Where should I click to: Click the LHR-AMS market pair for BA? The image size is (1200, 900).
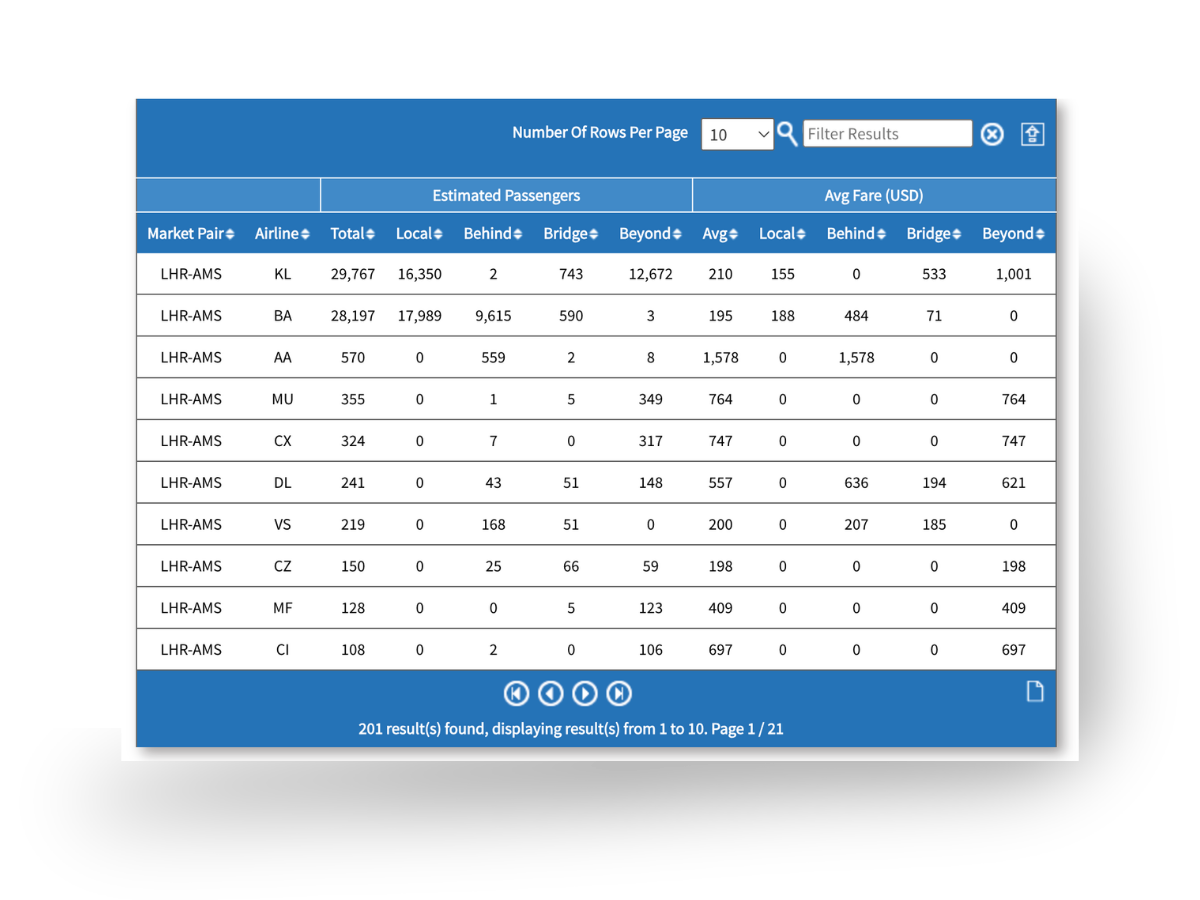pos(191,316)
